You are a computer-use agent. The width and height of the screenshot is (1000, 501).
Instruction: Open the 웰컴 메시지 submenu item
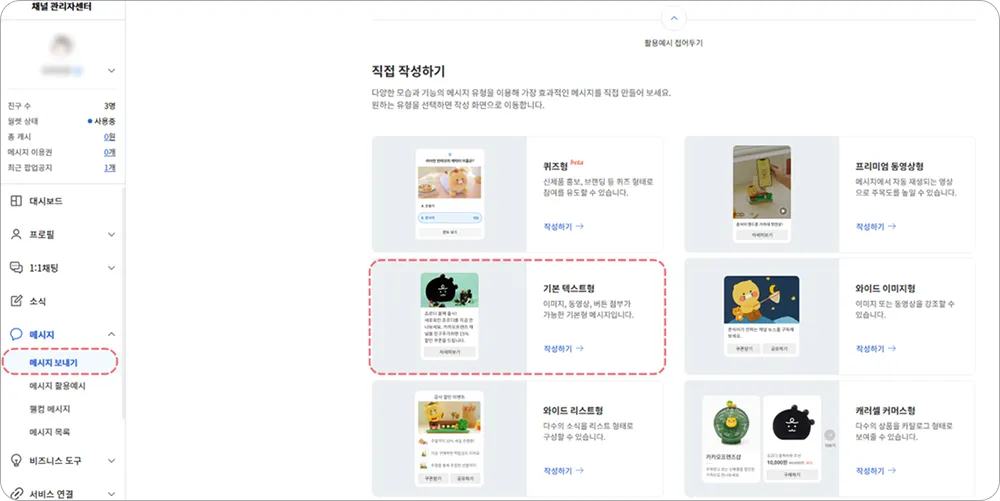click(50, 409)
